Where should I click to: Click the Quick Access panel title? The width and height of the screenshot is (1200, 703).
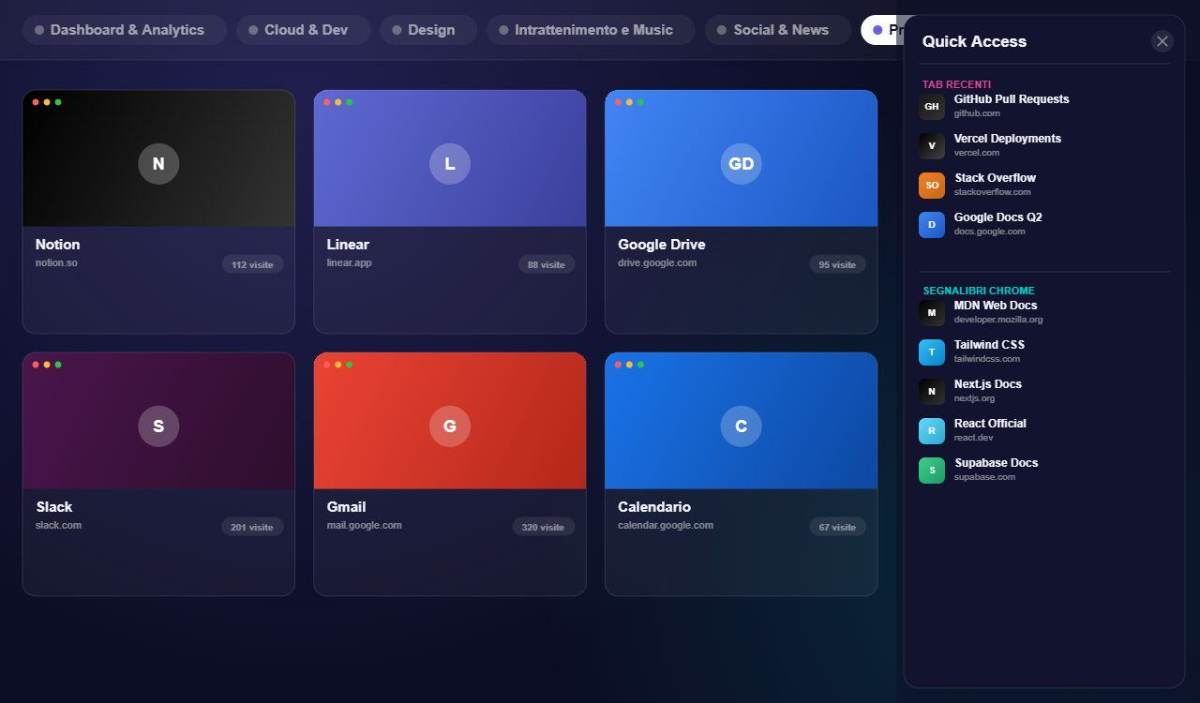(974, 41)
